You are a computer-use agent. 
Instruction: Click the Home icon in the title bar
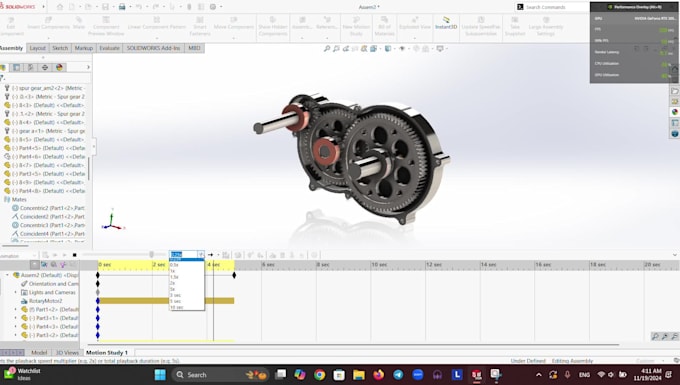pos(60,7)
